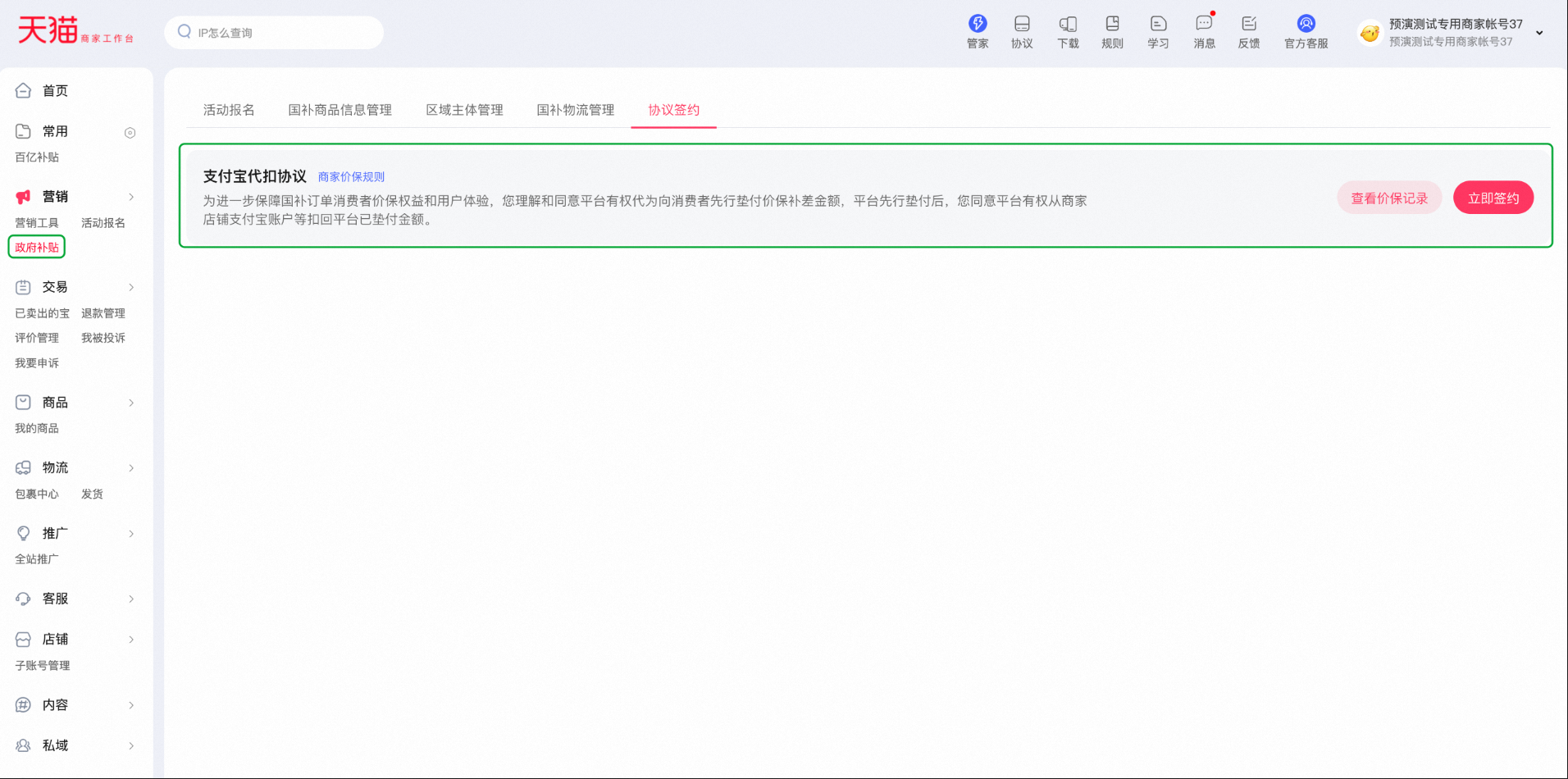The width and height of the screenshot is (1568, 779).
Task: Open the 下载 download icon
Action: pyautogui.click(x=1067, y=24)
